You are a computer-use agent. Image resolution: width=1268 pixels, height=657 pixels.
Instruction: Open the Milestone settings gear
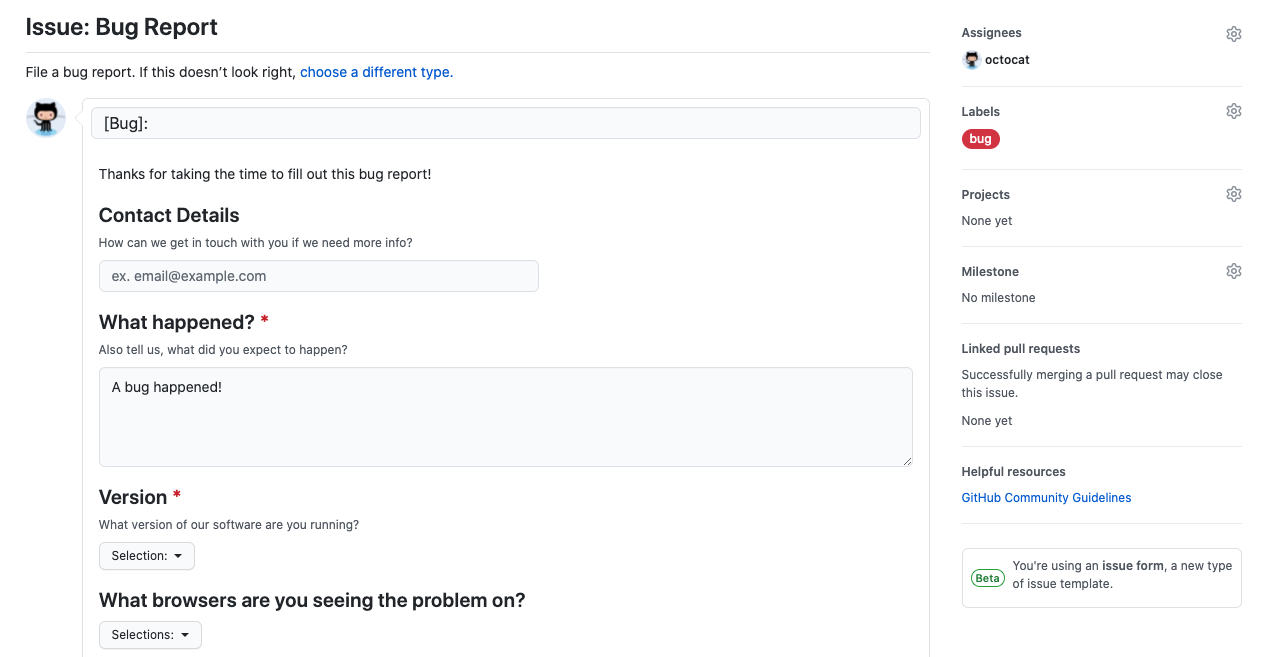1233,270
